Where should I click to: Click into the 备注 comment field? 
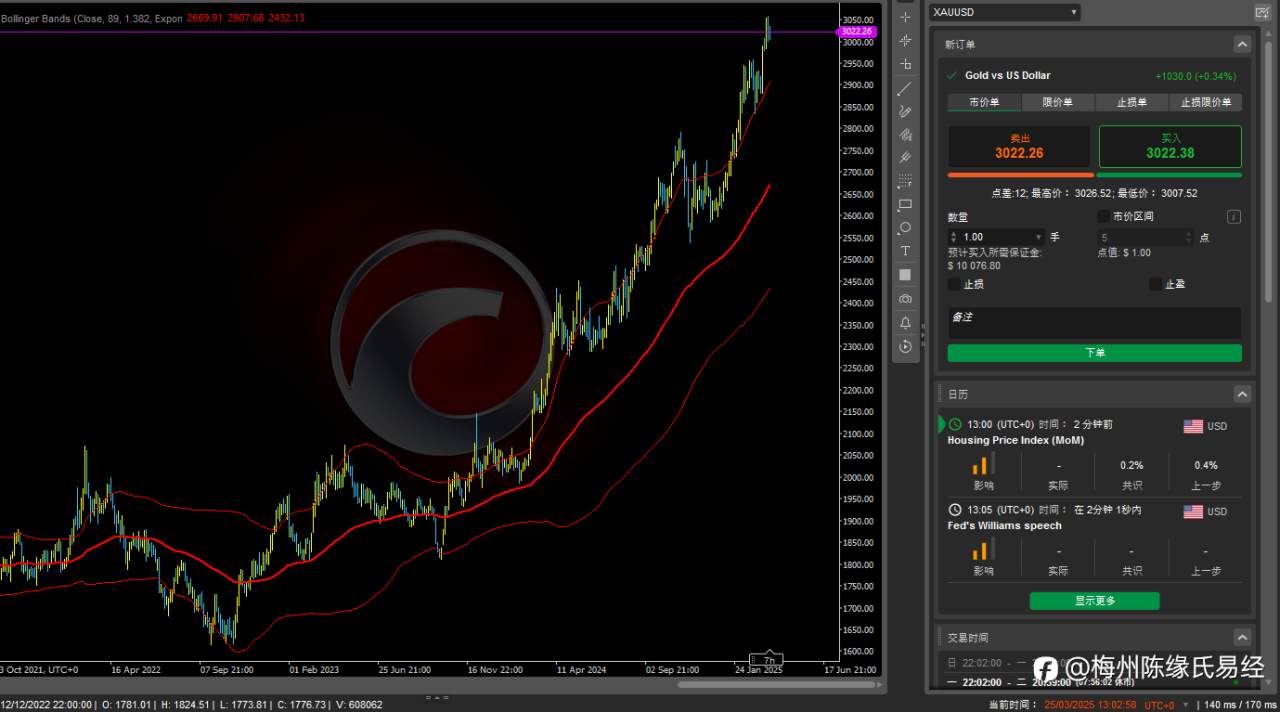point(1094,322)
